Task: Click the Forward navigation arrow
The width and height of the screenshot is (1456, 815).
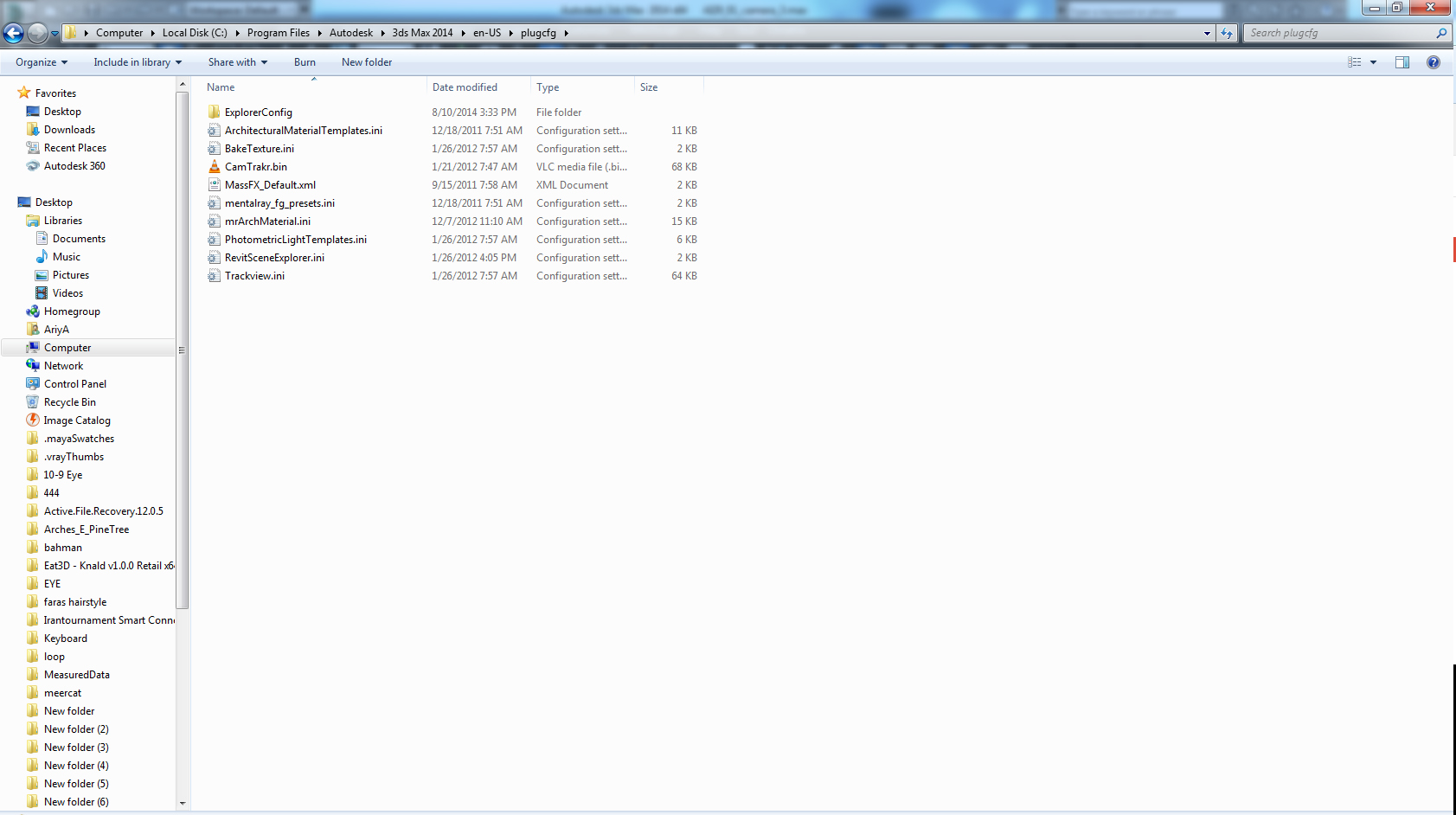Action: pyautogui.click(x=37, y=33)
